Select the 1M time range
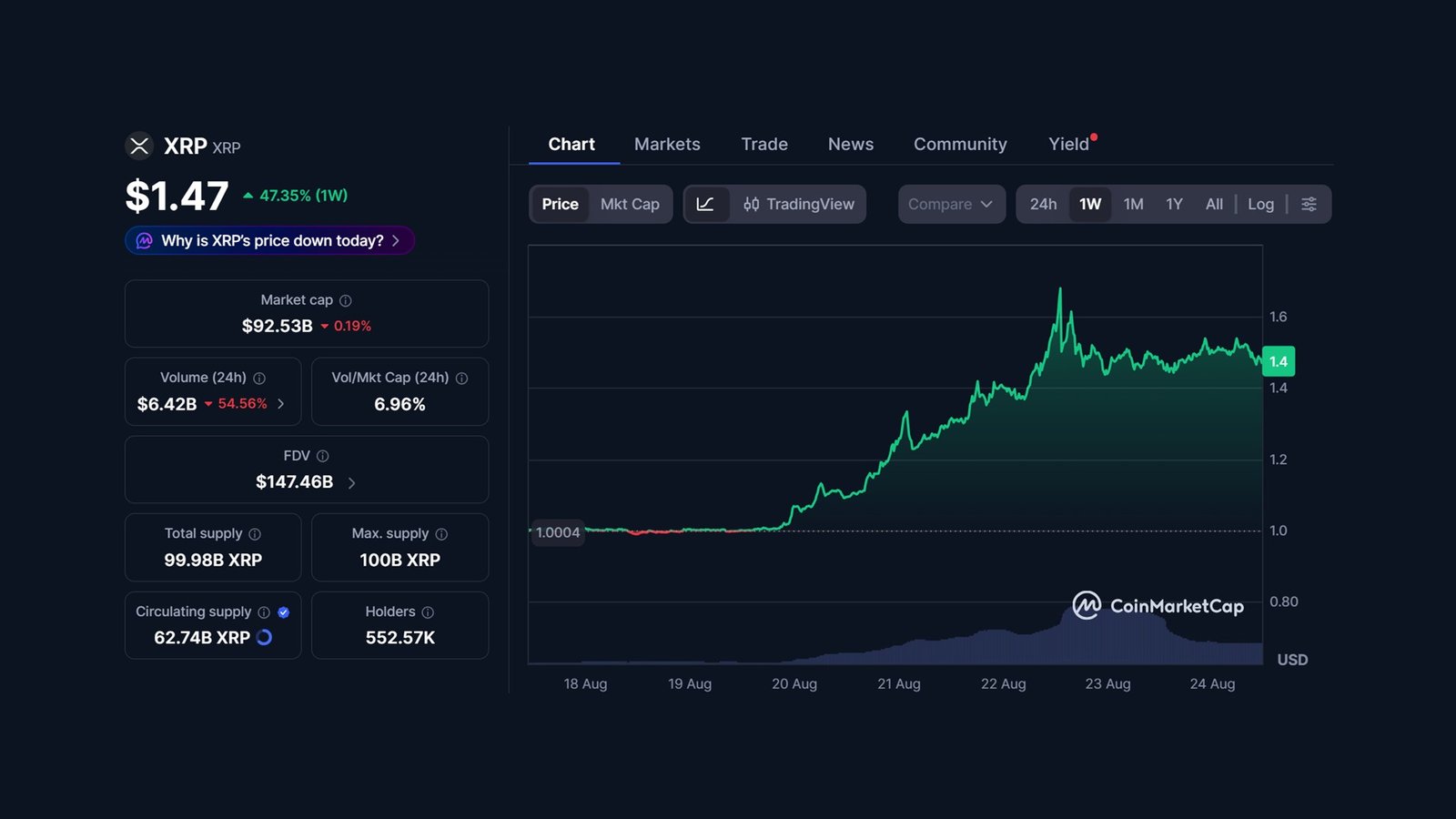The image size is (1456, 819). tap(1133, 204)
